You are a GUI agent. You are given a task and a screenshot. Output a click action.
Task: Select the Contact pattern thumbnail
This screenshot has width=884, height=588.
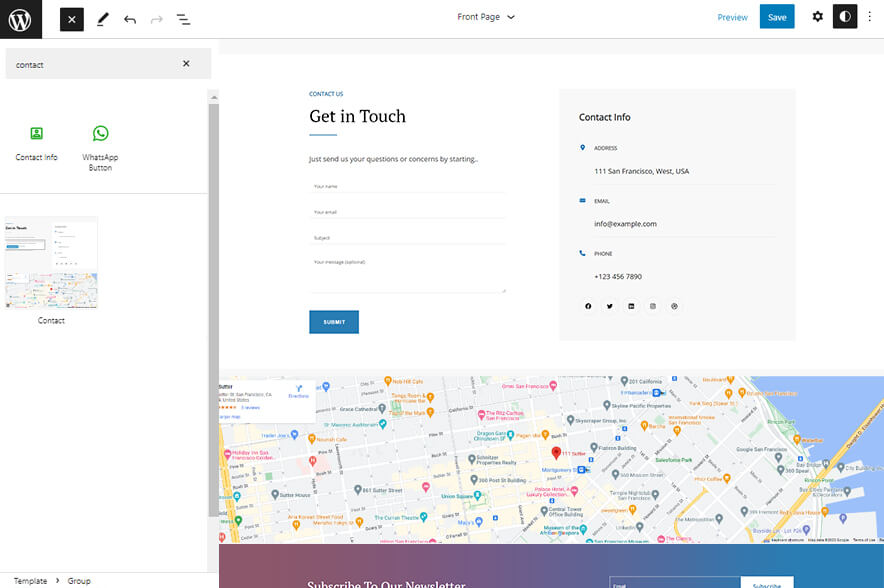click(51, 264)
